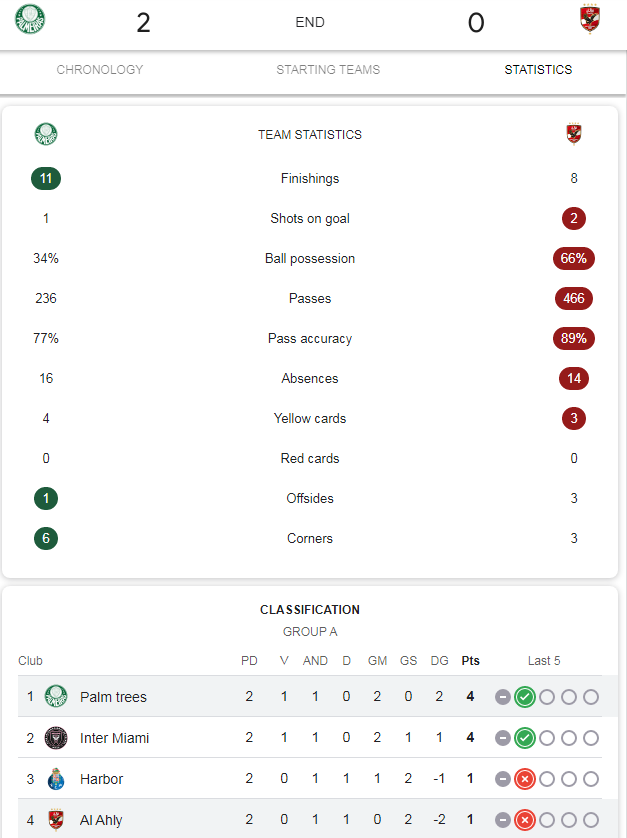Viewport: 627px width, 838px height.
Task: Click the Al Ahly badge in Group A table
Action: (56, 819)
